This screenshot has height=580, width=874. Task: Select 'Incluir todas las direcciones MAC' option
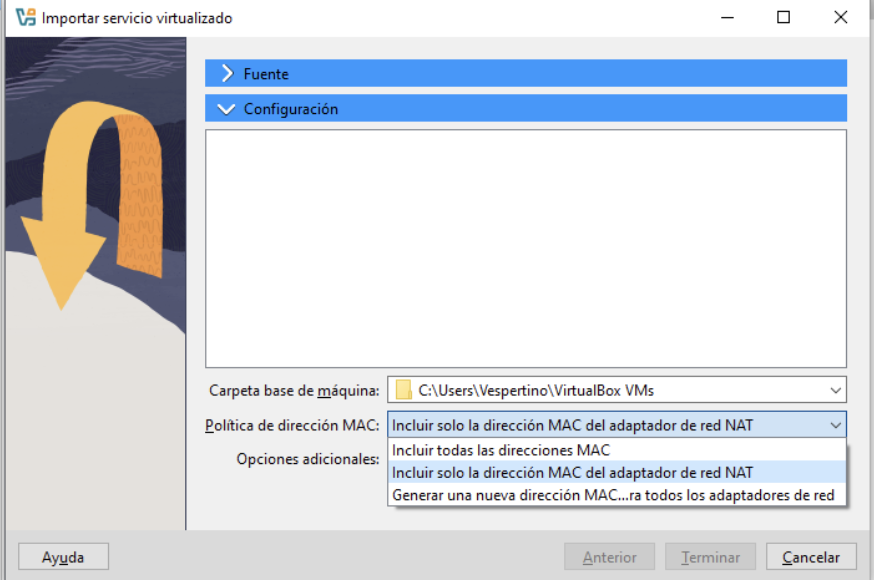[616, 450]
